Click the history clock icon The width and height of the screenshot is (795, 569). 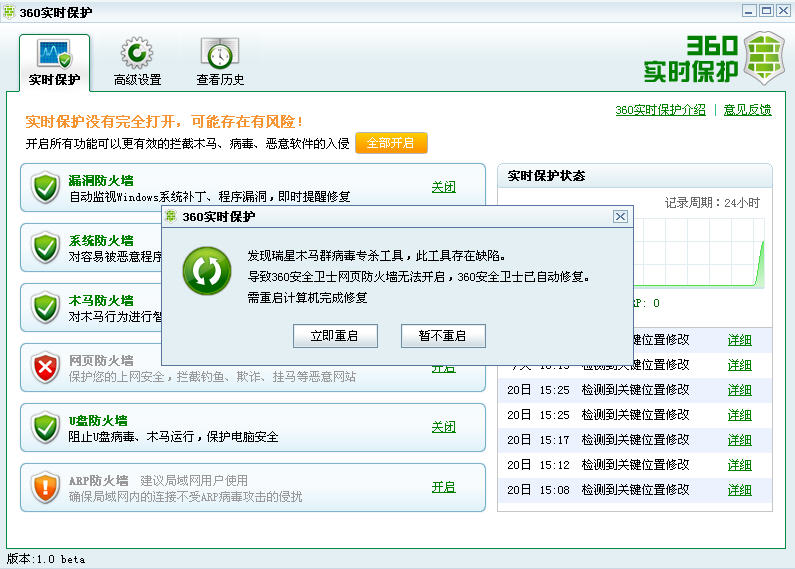pyautogui.click(x=220, y=53)
